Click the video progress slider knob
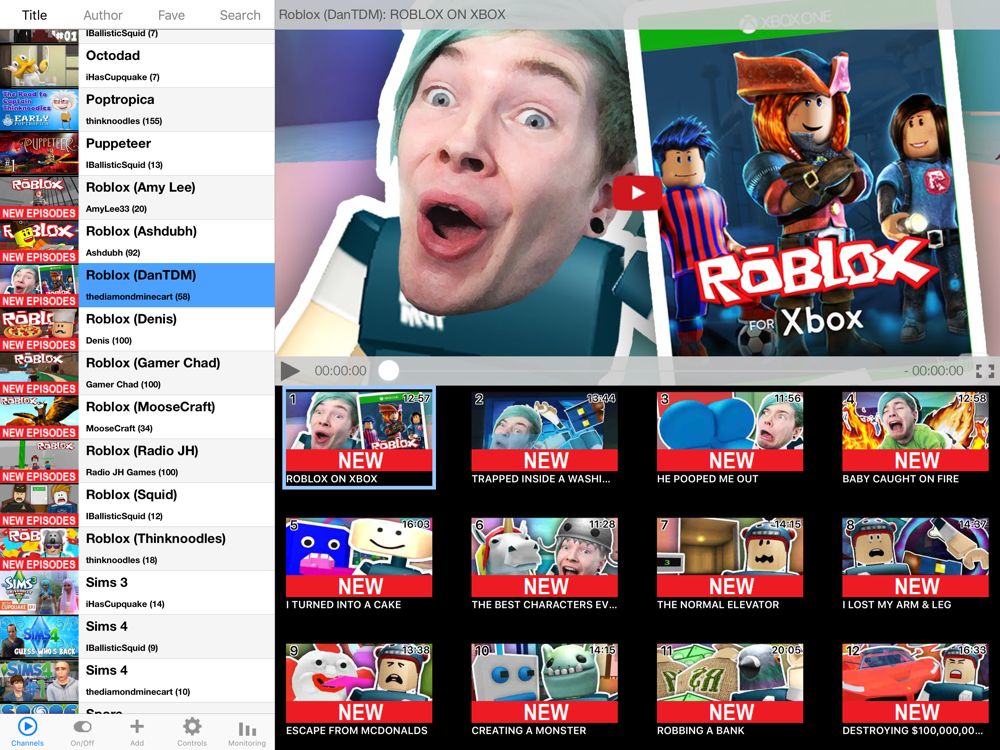The image size is (1000, 750). click(x=388, y=371)
